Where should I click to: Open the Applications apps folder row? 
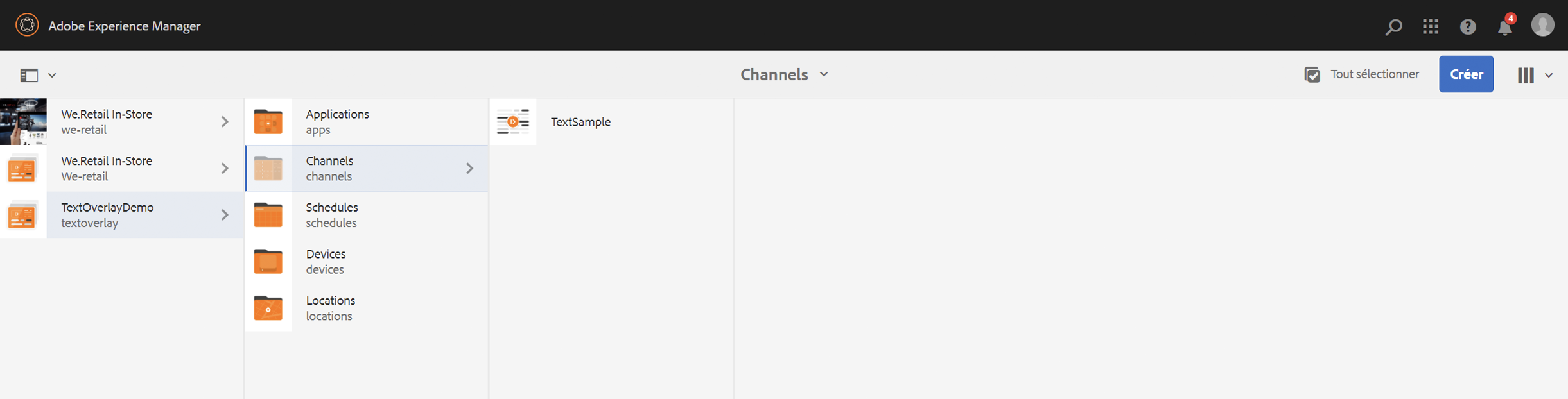[367, 121]
